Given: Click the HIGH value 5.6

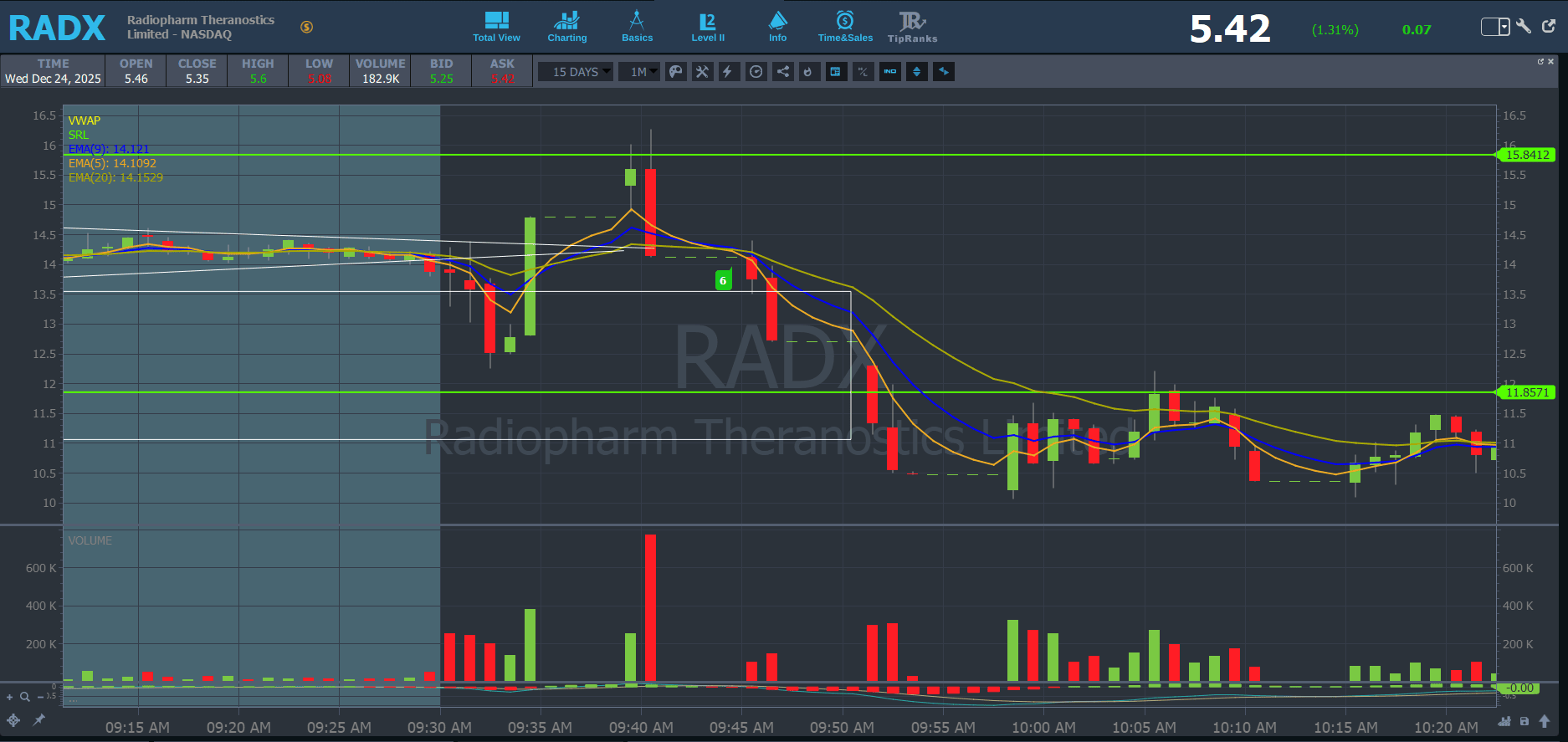Looking at the screenshot, I should [258, 79].
